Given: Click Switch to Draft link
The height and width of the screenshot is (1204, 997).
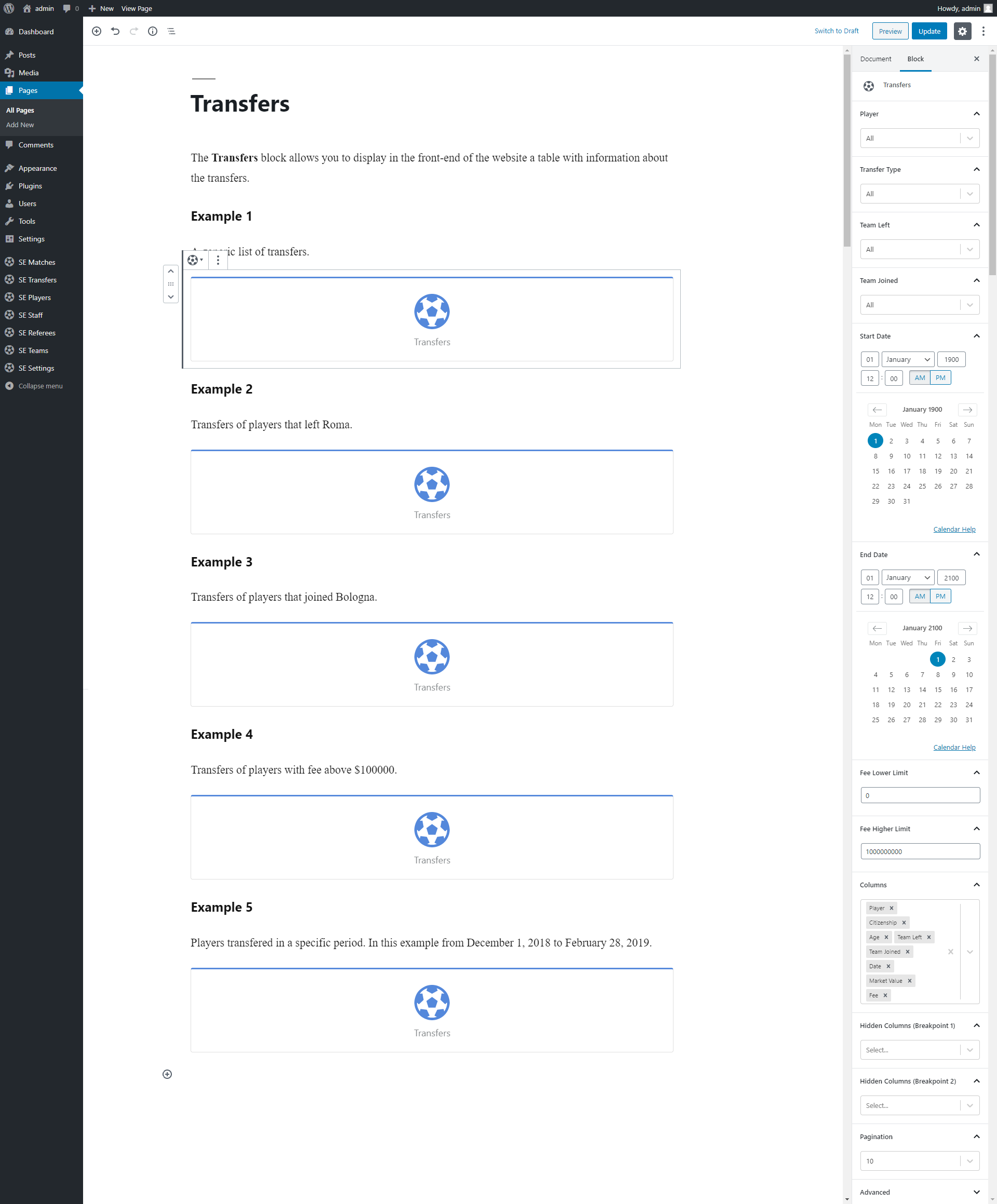Looking at the screenshot, I should tap(836, 31).
